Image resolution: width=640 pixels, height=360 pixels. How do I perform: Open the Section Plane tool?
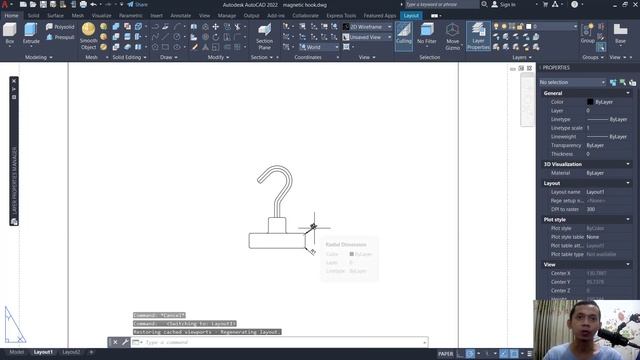pyautogui.click(x=264, y=36)
